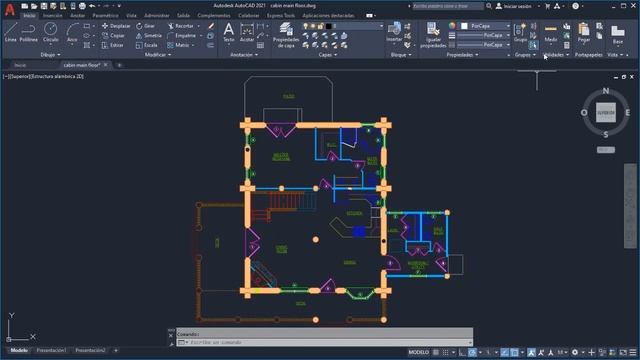Click the AutoCAD application menu logo
Viewport: 640px width, 360px height.
(10, 9)
